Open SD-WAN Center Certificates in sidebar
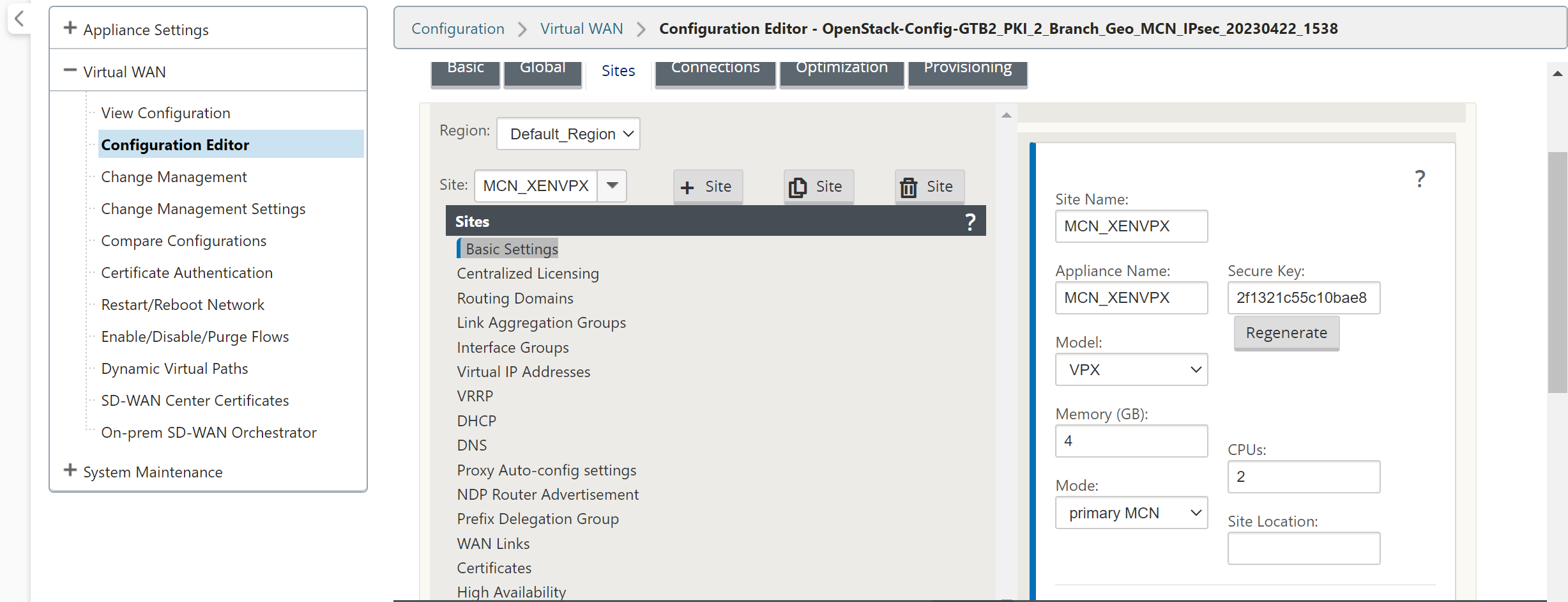This screenshot has width=1568, height=602. pos(195,401)
